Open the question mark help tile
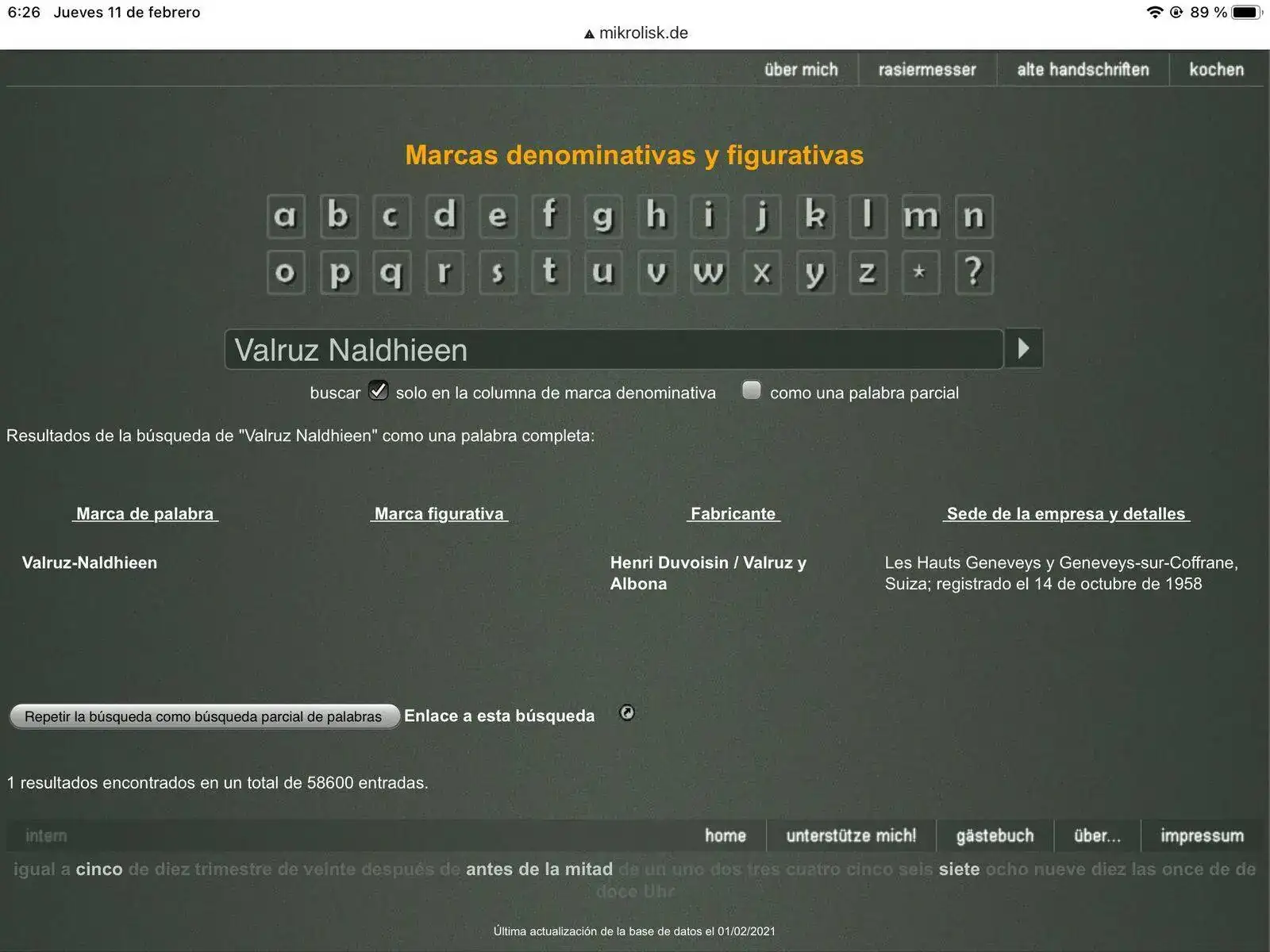Viewport: 1270px width, 952px height. click(x=974, y=273)
